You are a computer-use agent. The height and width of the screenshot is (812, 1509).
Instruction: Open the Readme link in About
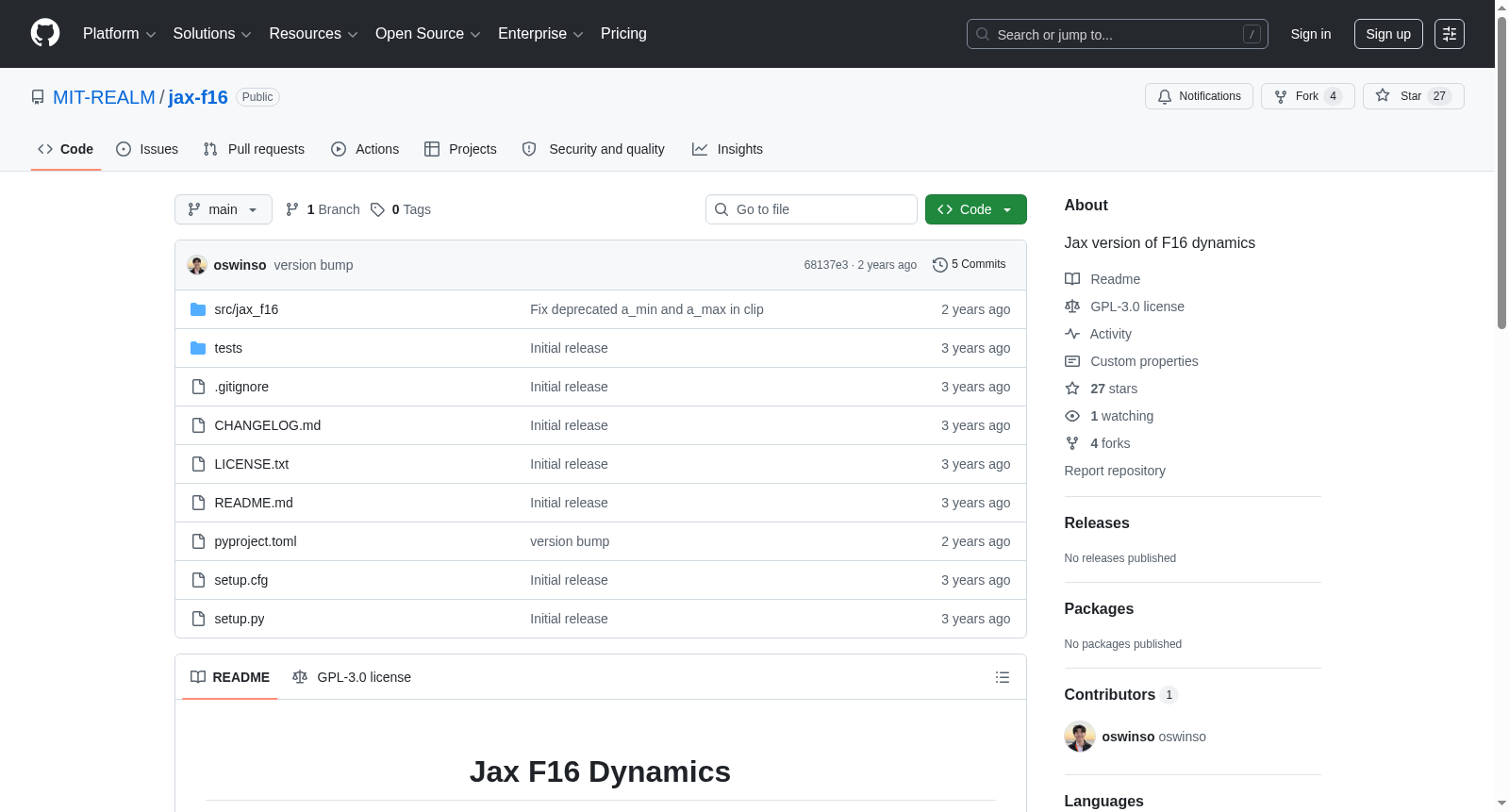pos(1103,279)
